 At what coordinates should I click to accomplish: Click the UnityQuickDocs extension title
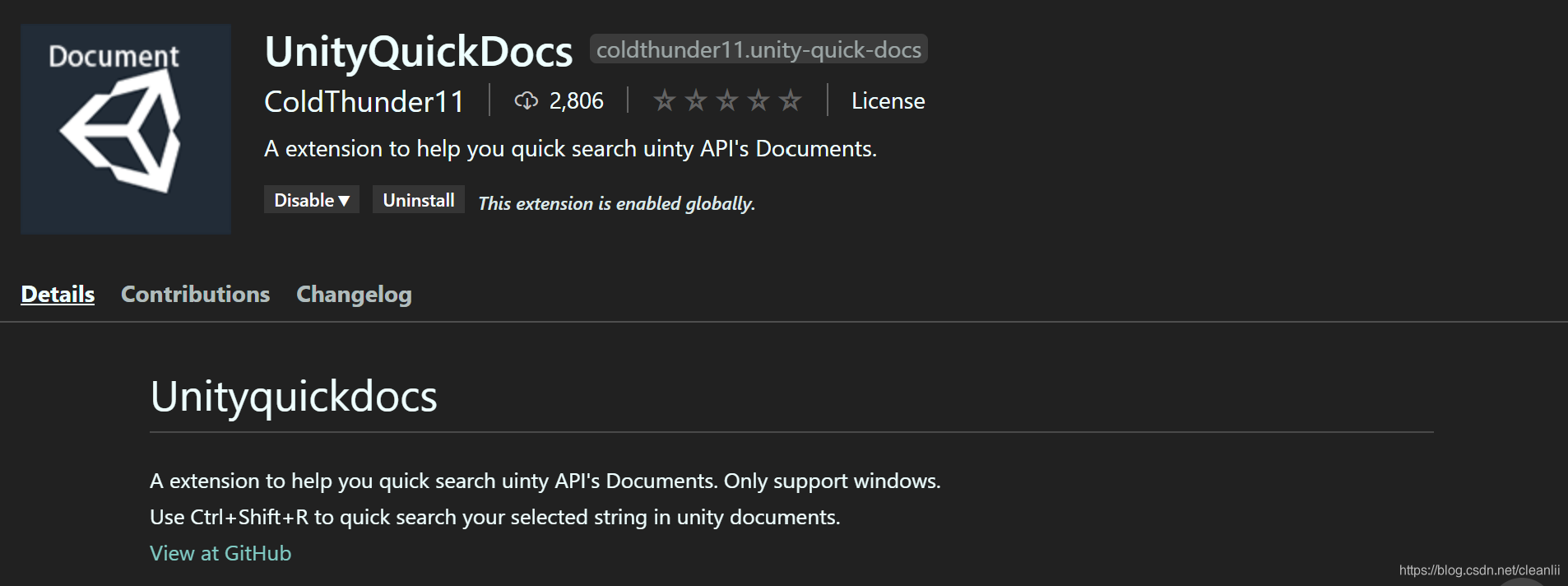tap(419, 52)
